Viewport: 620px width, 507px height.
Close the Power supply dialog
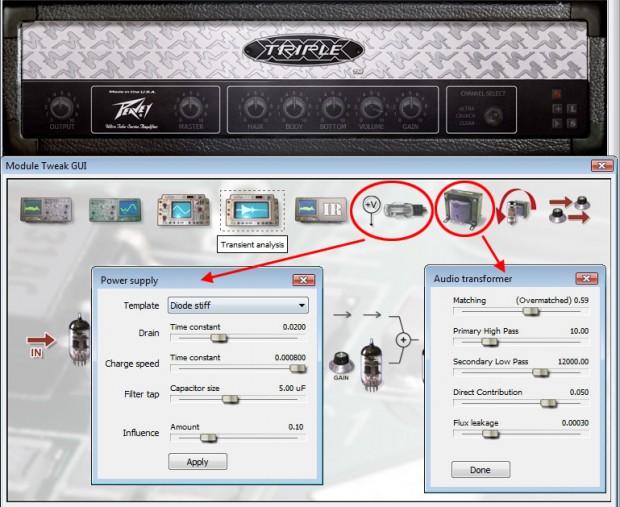point(303,281)
